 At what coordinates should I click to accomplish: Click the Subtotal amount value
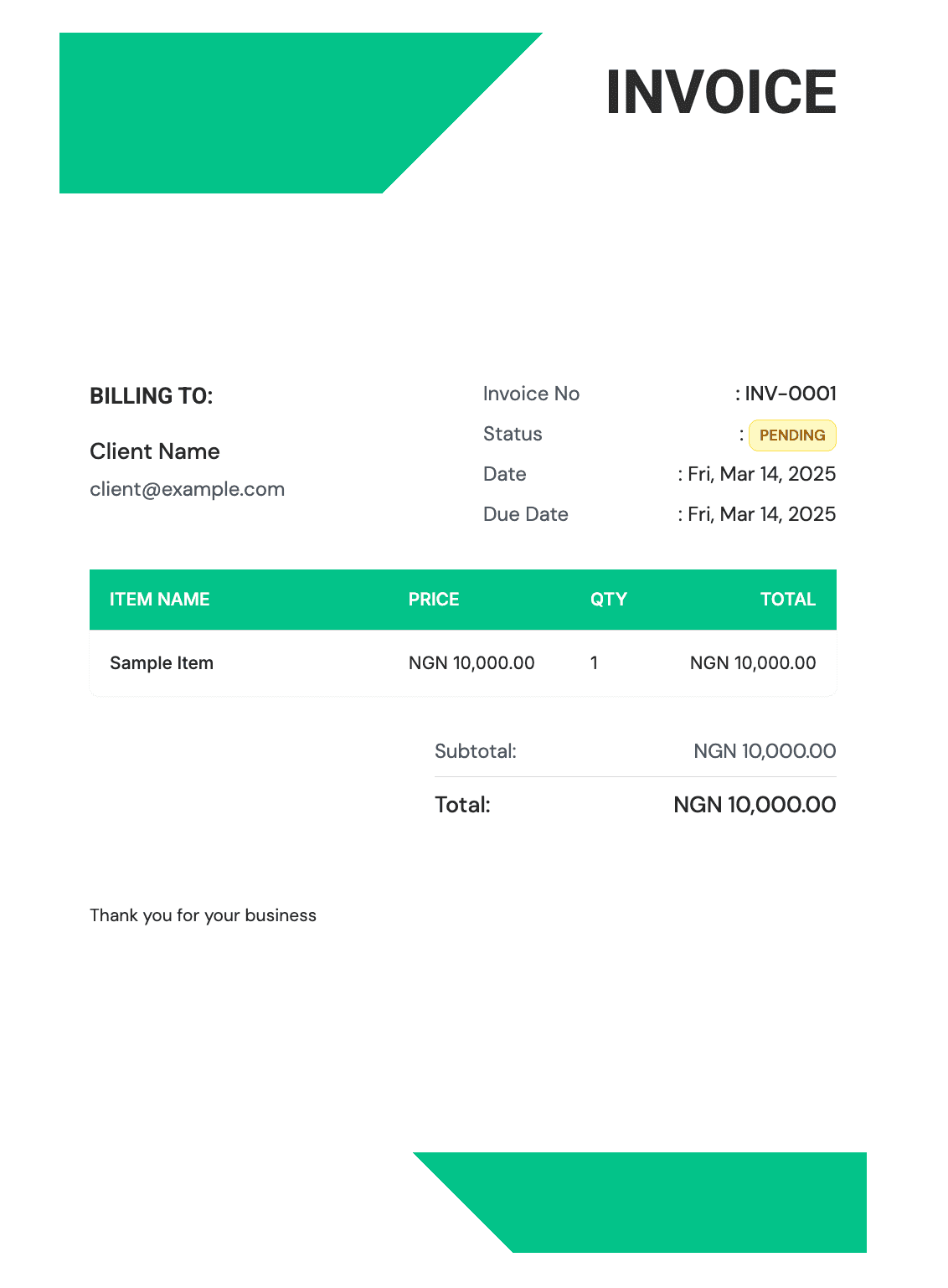(765, 751)
